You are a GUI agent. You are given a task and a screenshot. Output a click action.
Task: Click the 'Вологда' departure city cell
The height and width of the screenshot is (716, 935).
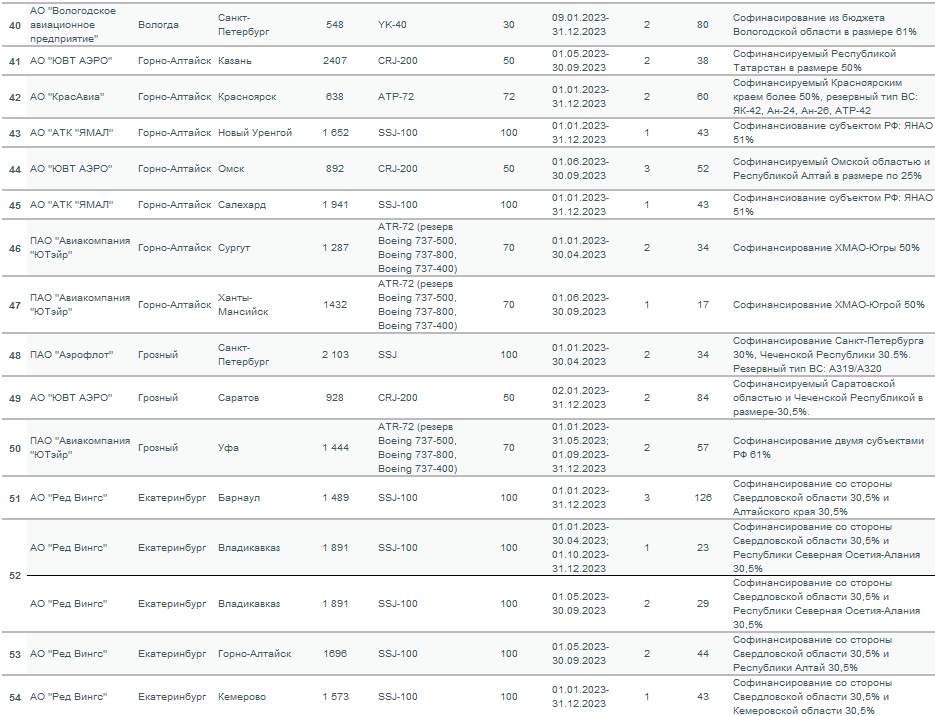(158, 25)
